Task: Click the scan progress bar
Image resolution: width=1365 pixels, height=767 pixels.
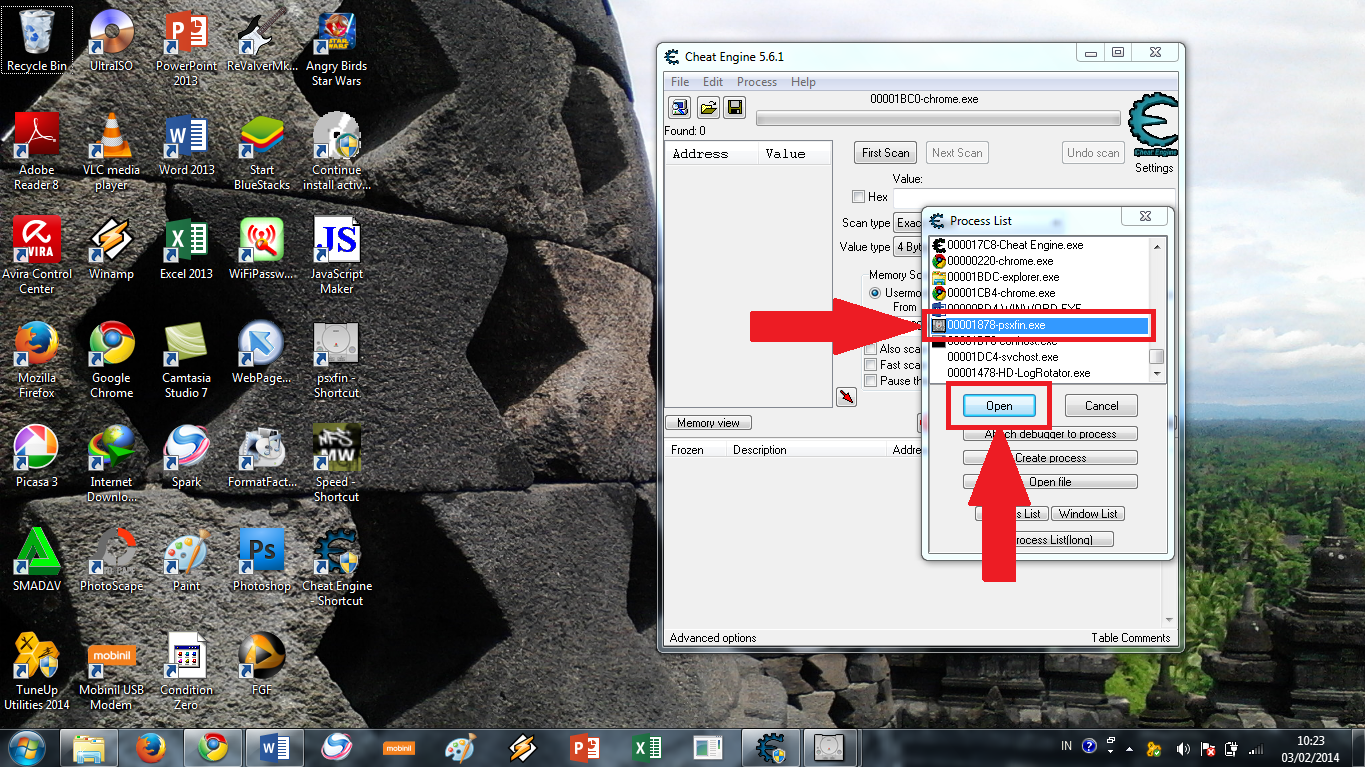Action: (x=938, y=119)
